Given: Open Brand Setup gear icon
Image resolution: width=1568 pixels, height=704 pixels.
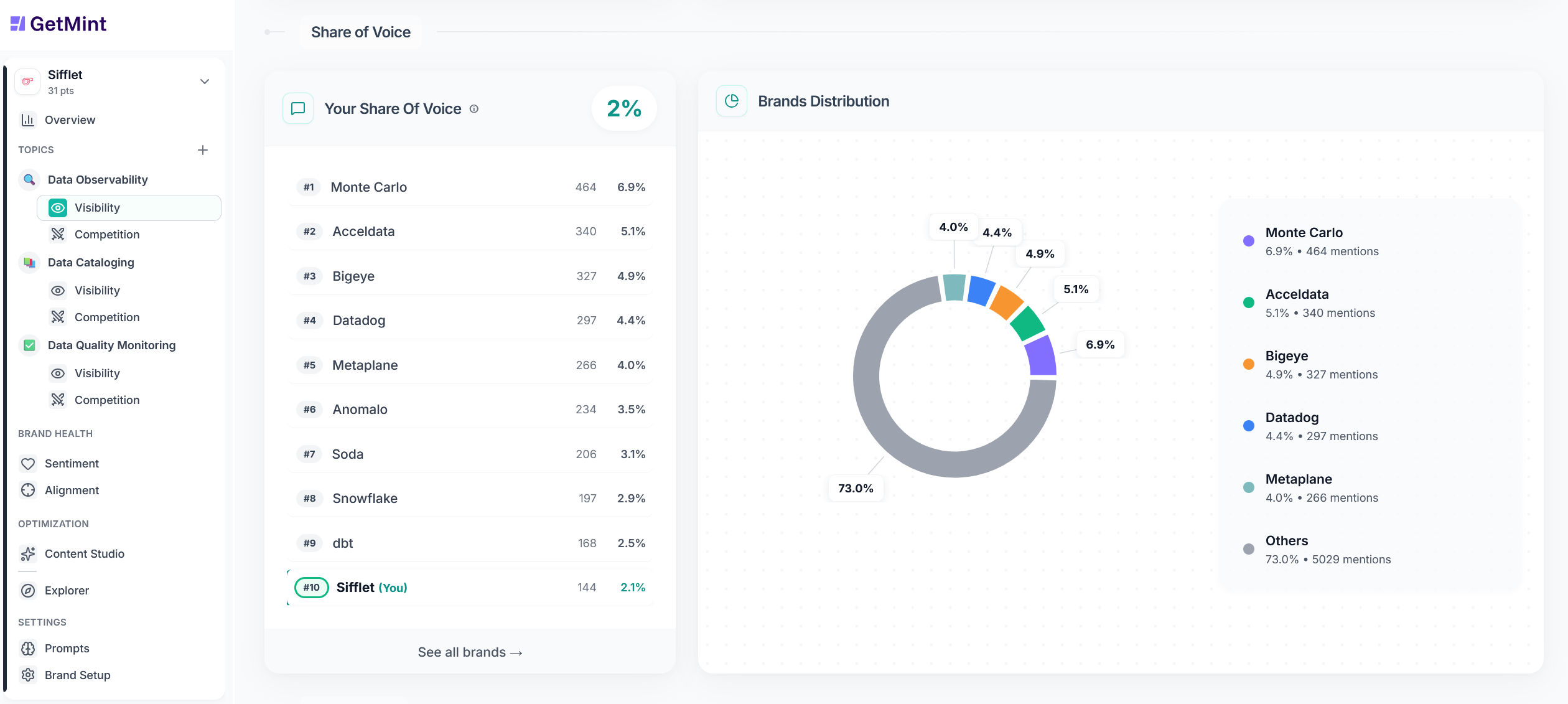Looking at the screenshot, I should point(28,675).
